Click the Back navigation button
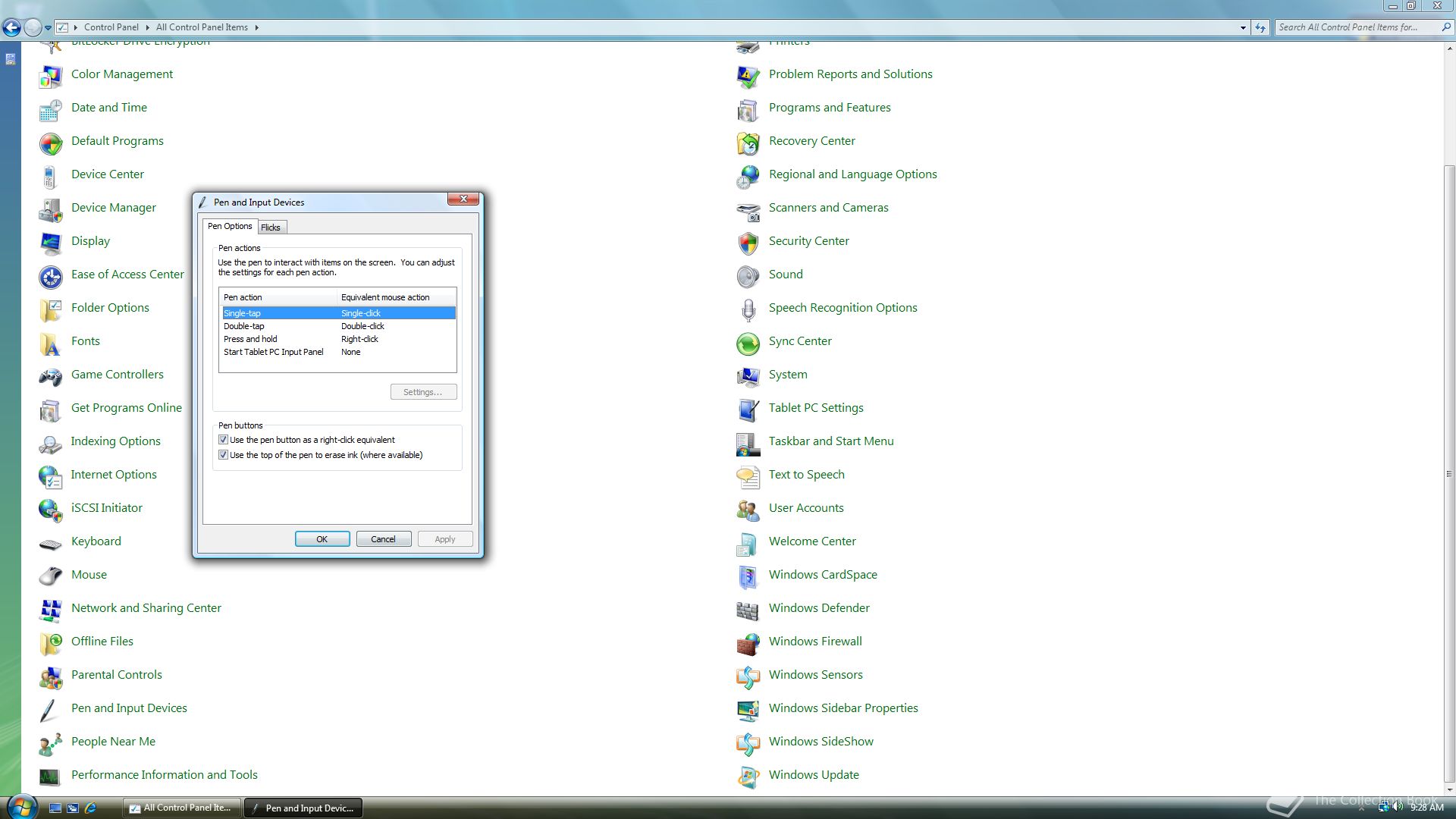The image size is (1456, 819). (x=11, y=28)
